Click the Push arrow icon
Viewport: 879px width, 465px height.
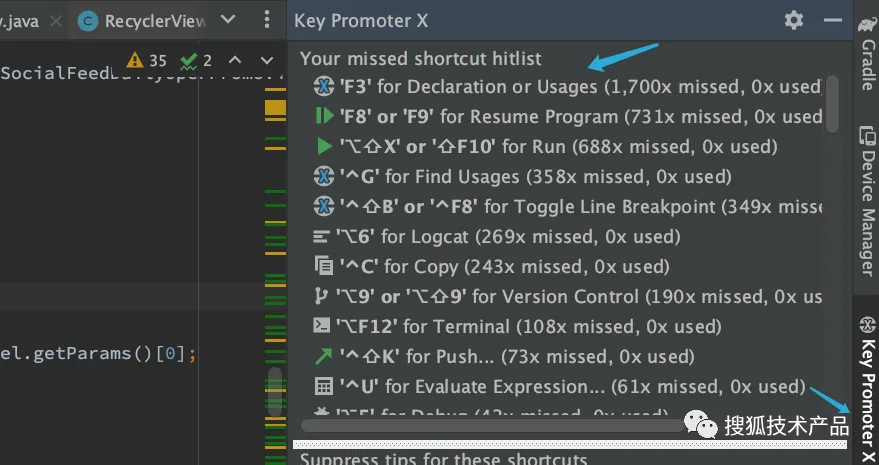[x=322, y=357]
